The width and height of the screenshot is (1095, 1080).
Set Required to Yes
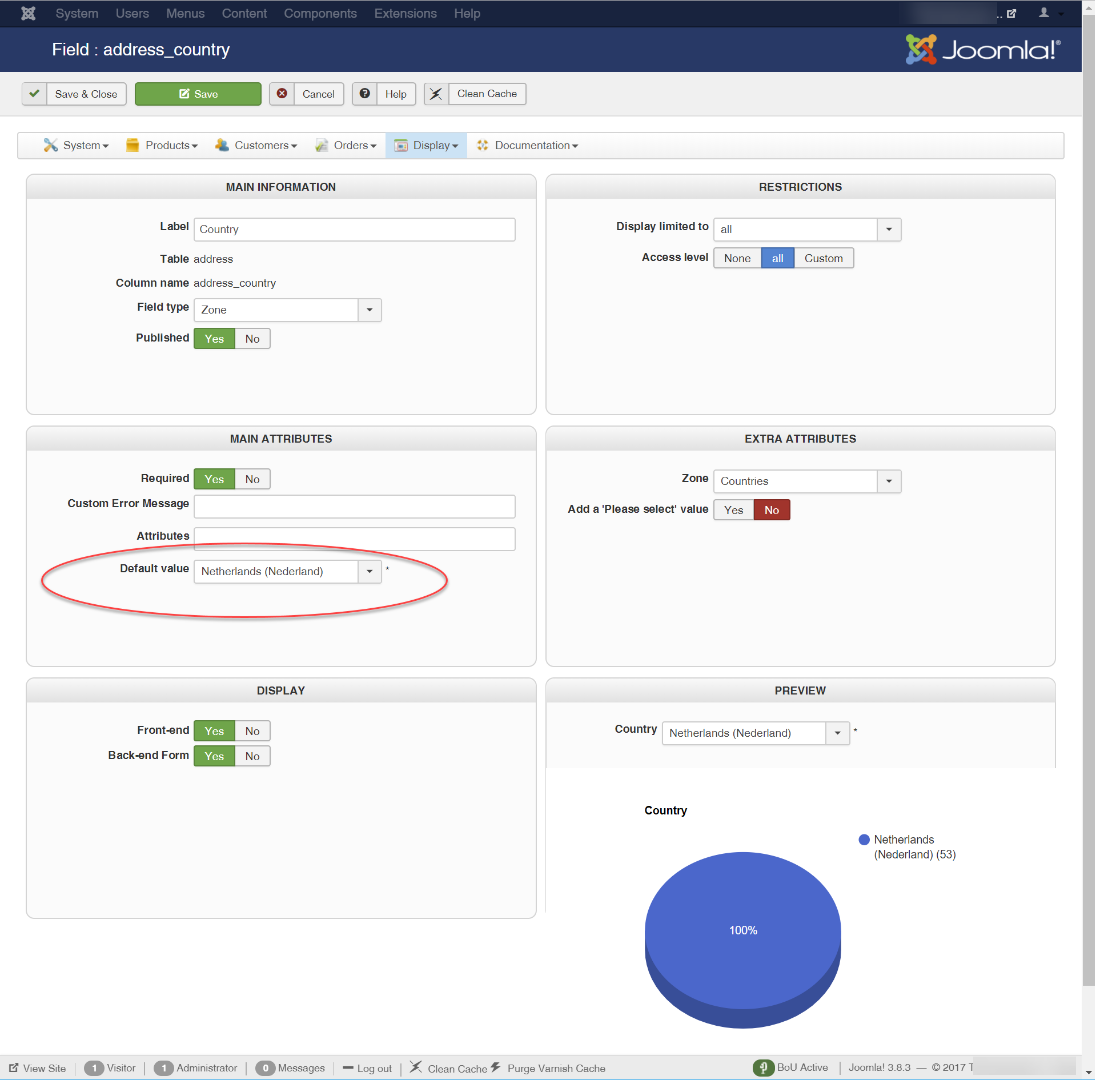coord(214,479)
